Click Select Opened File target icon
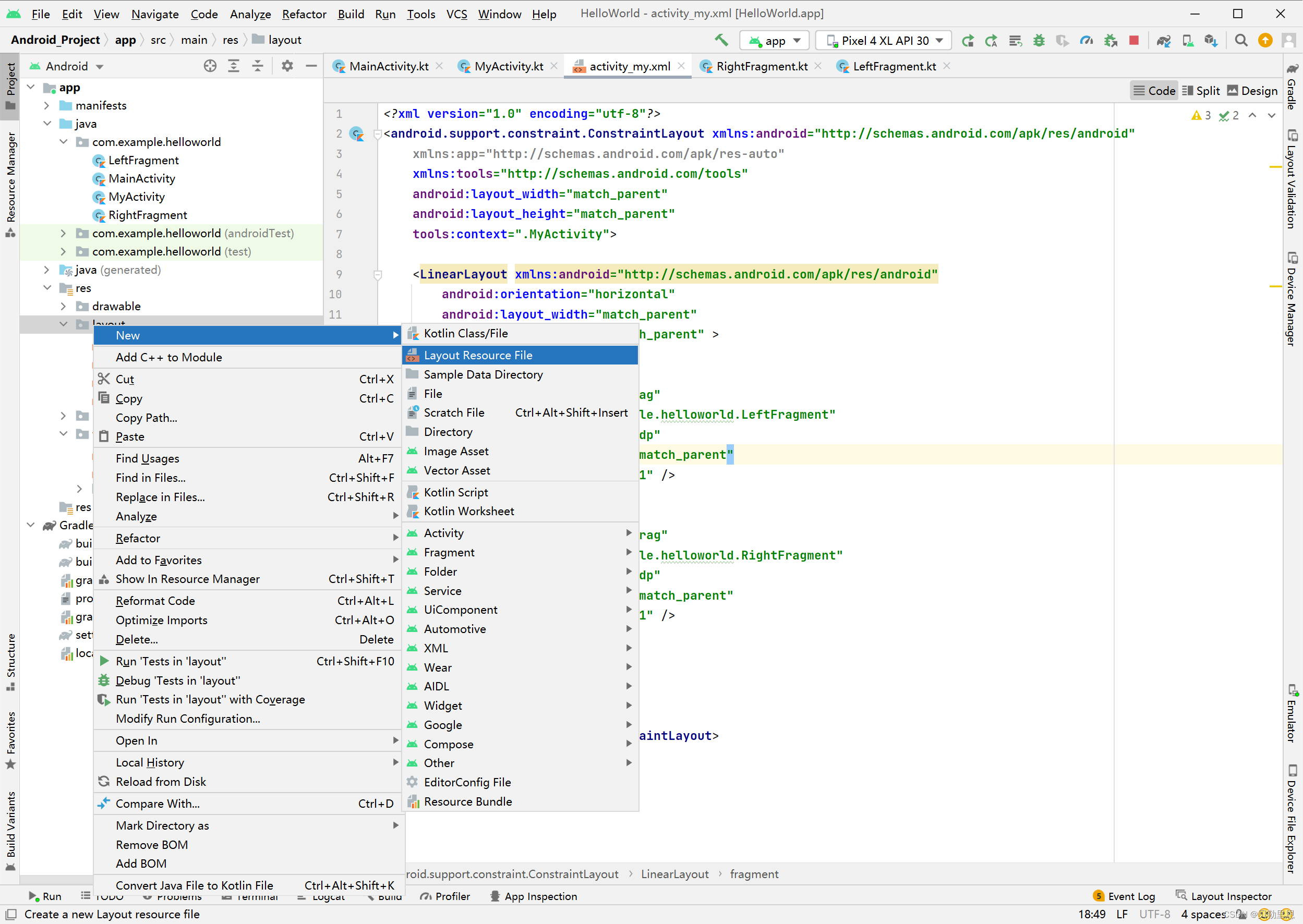 (210, 66)
